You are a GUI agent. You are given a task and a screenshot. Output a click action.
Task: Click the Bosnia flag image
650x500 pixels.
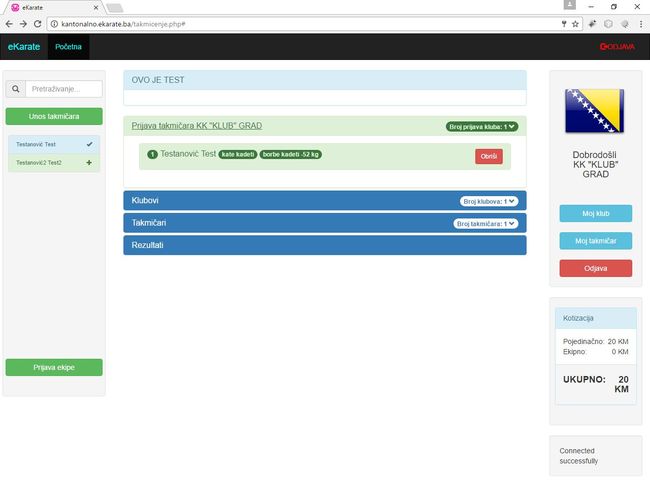coord(595,110)
